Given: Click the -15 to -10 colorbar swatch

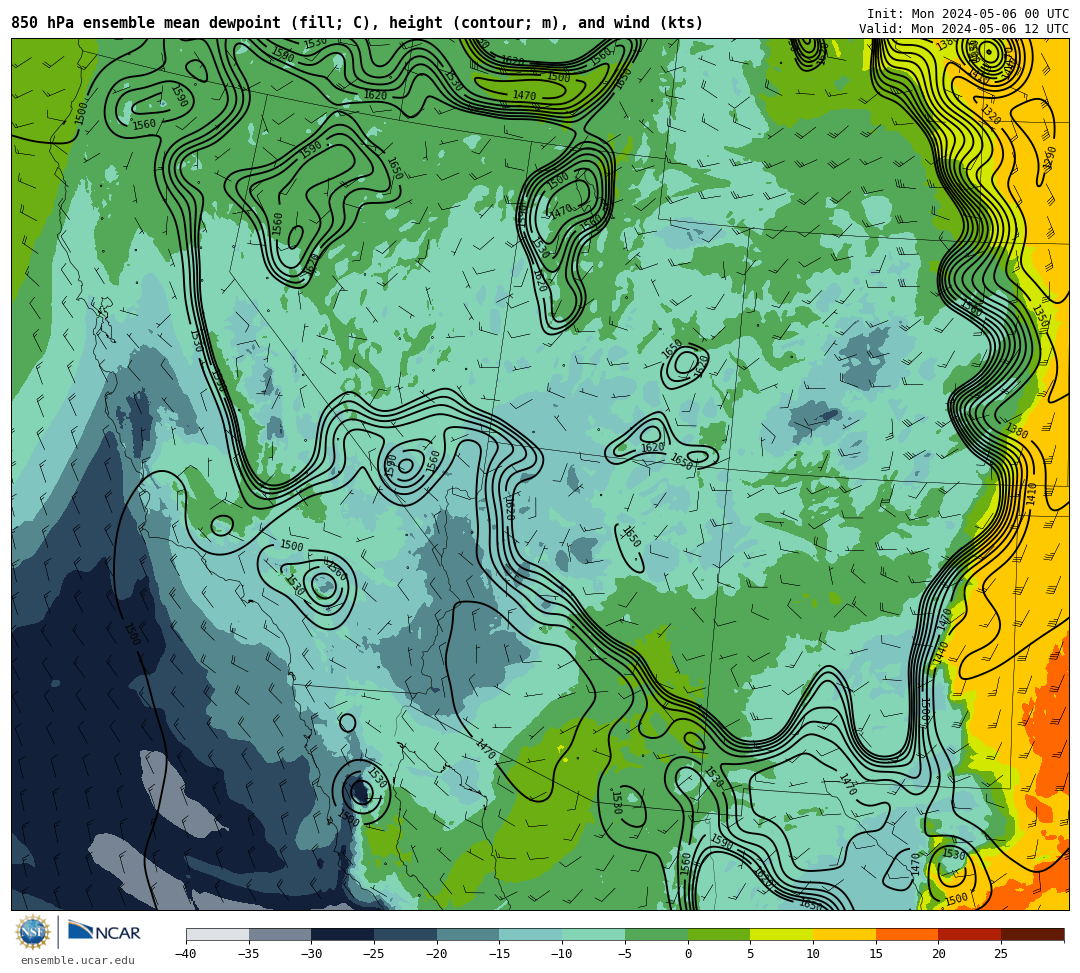Looking at the screenshot, I should [531, 934].
